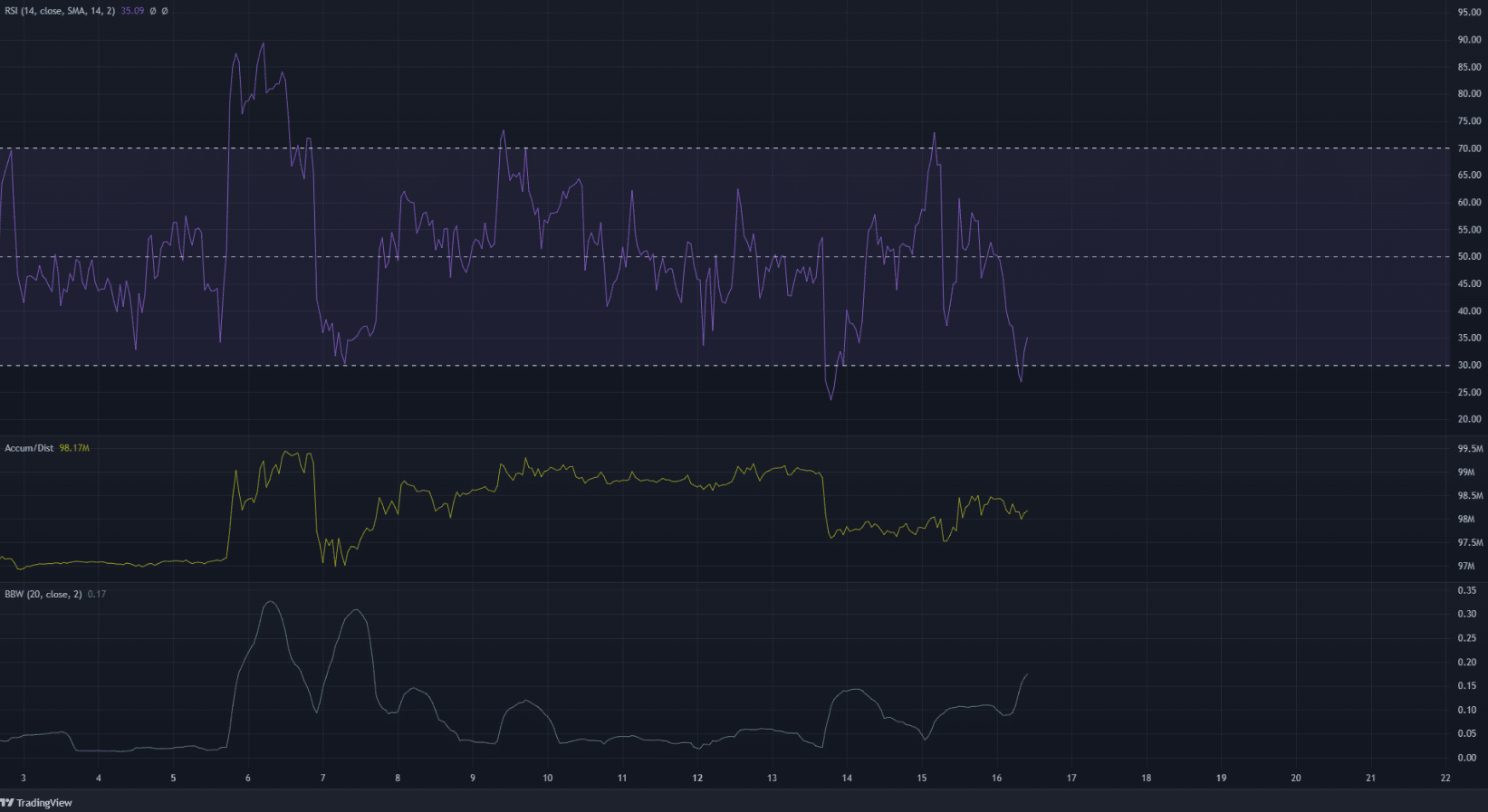Click 0.35 on the BBW scale
1488x812 pixels.
[x=1467, y=590]
